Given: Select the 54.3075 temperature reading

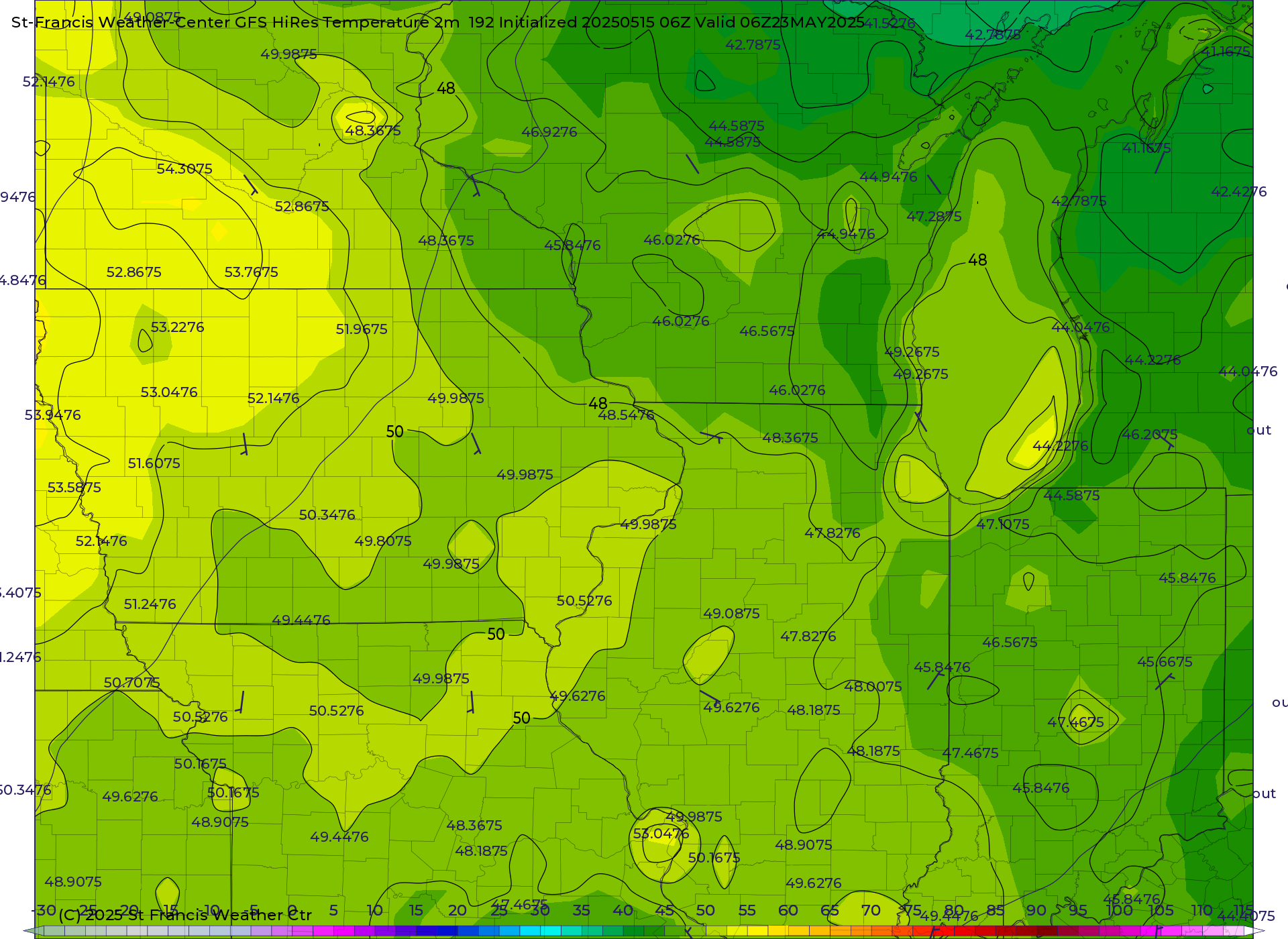Looking at the screenshot, I should pyautogui.click(x=184, y=169).
